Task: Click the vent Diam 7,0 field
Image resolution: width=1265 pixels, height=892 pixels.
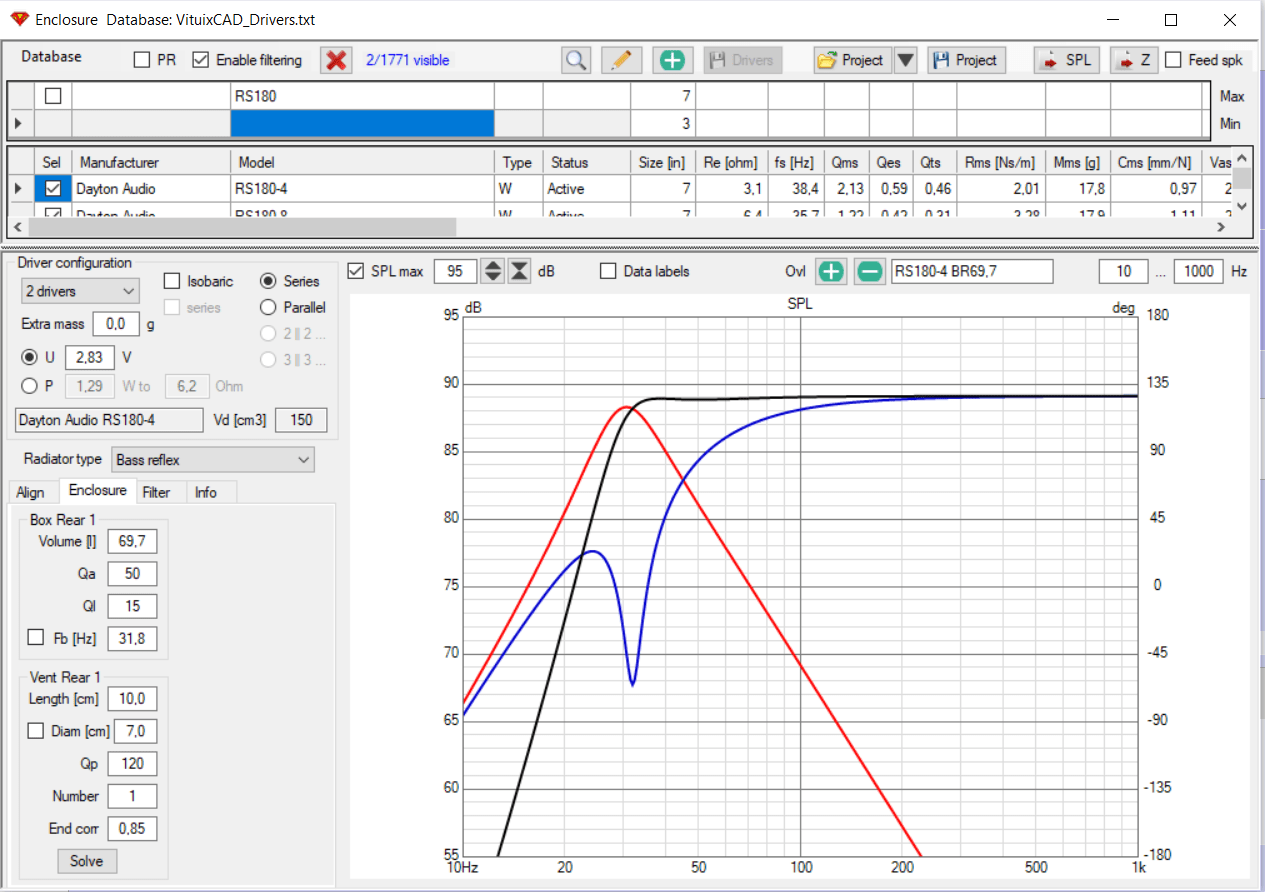Action: pyautogui.click(x=136, y=731)
